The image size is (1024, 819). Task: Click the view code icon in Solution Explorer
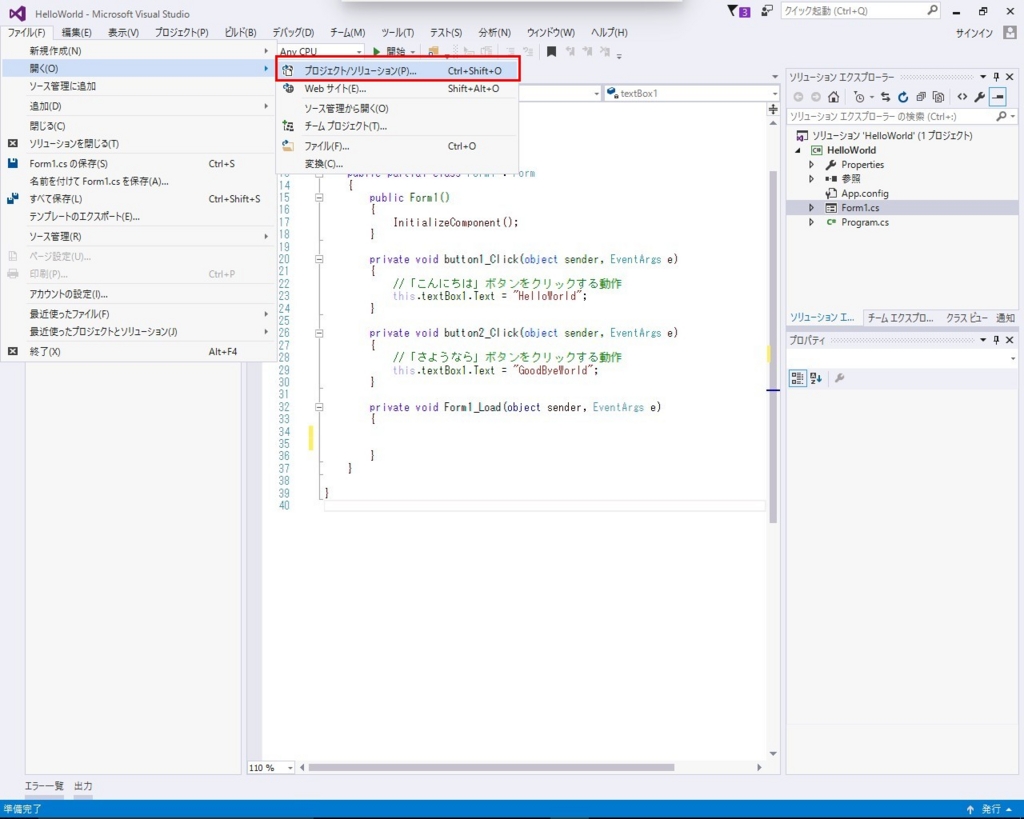tap(962, 97)
